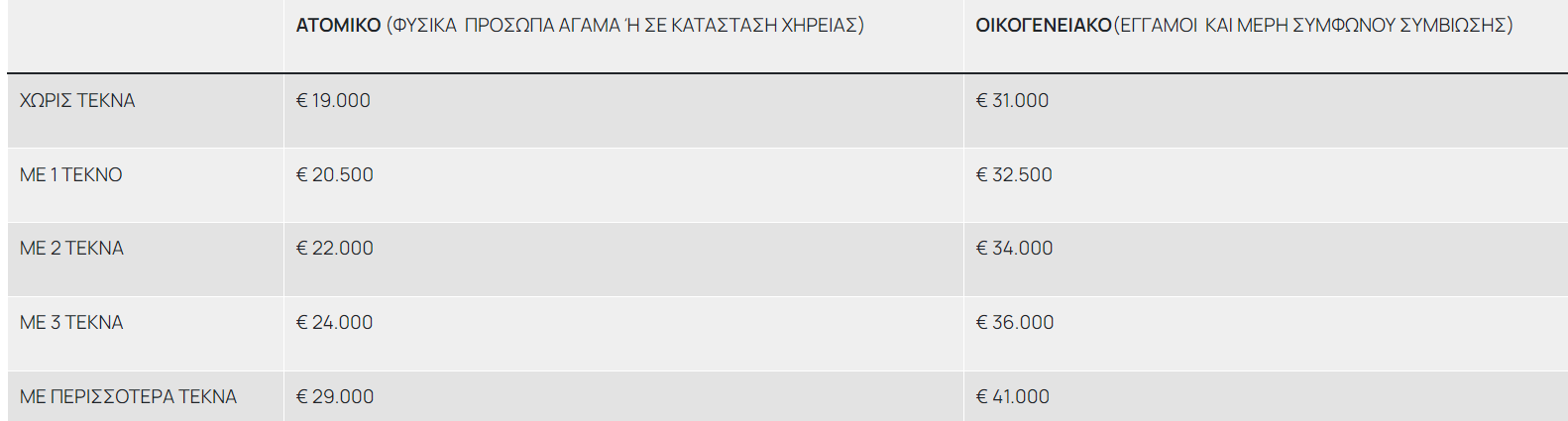Click the ΦΥΣΙΚΑ ΠΡΟΣΩΠΑ ΑΓΑΜΑ parenthetical text
1568x421 pixels.
pyautogui.click(x=625, y=26)
